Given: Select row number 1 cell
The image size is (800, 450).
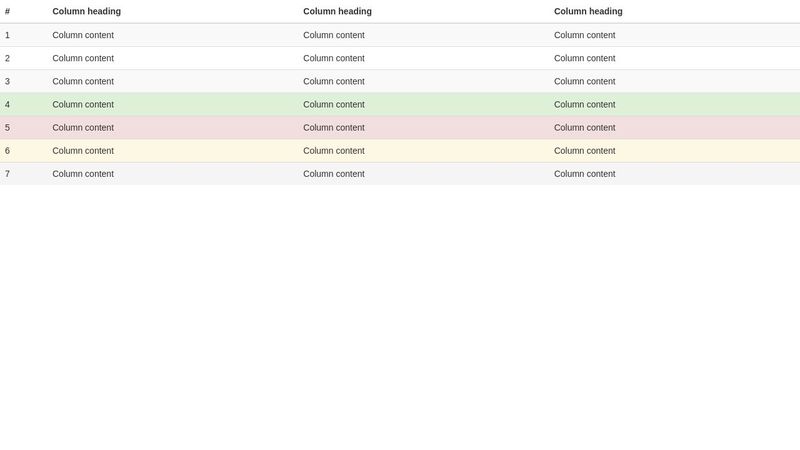Looking at the screenshot, I should tap(8, 35).
